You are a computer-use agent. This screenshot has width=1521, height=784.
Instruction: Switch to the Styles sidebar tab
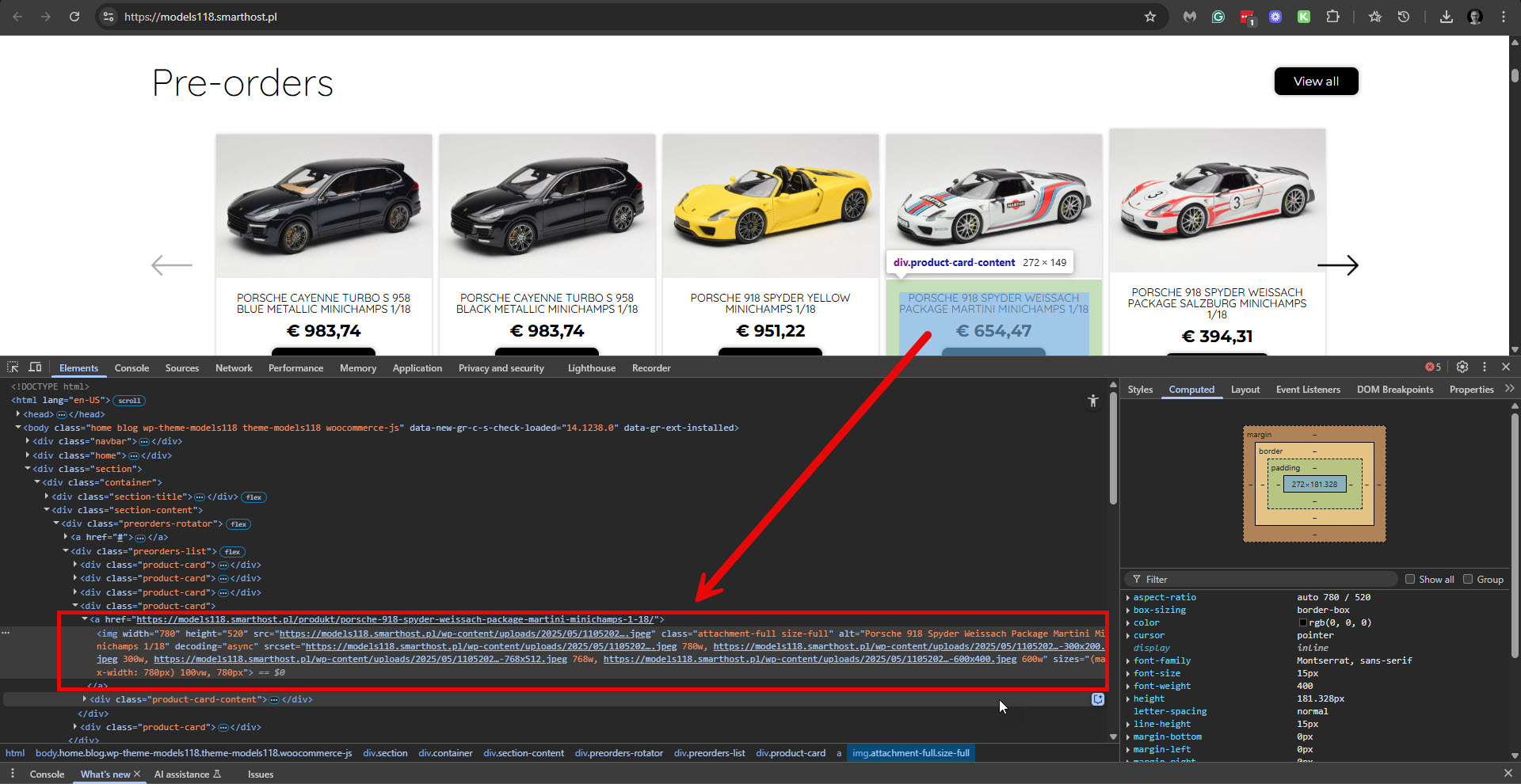tap(1140, 390)
